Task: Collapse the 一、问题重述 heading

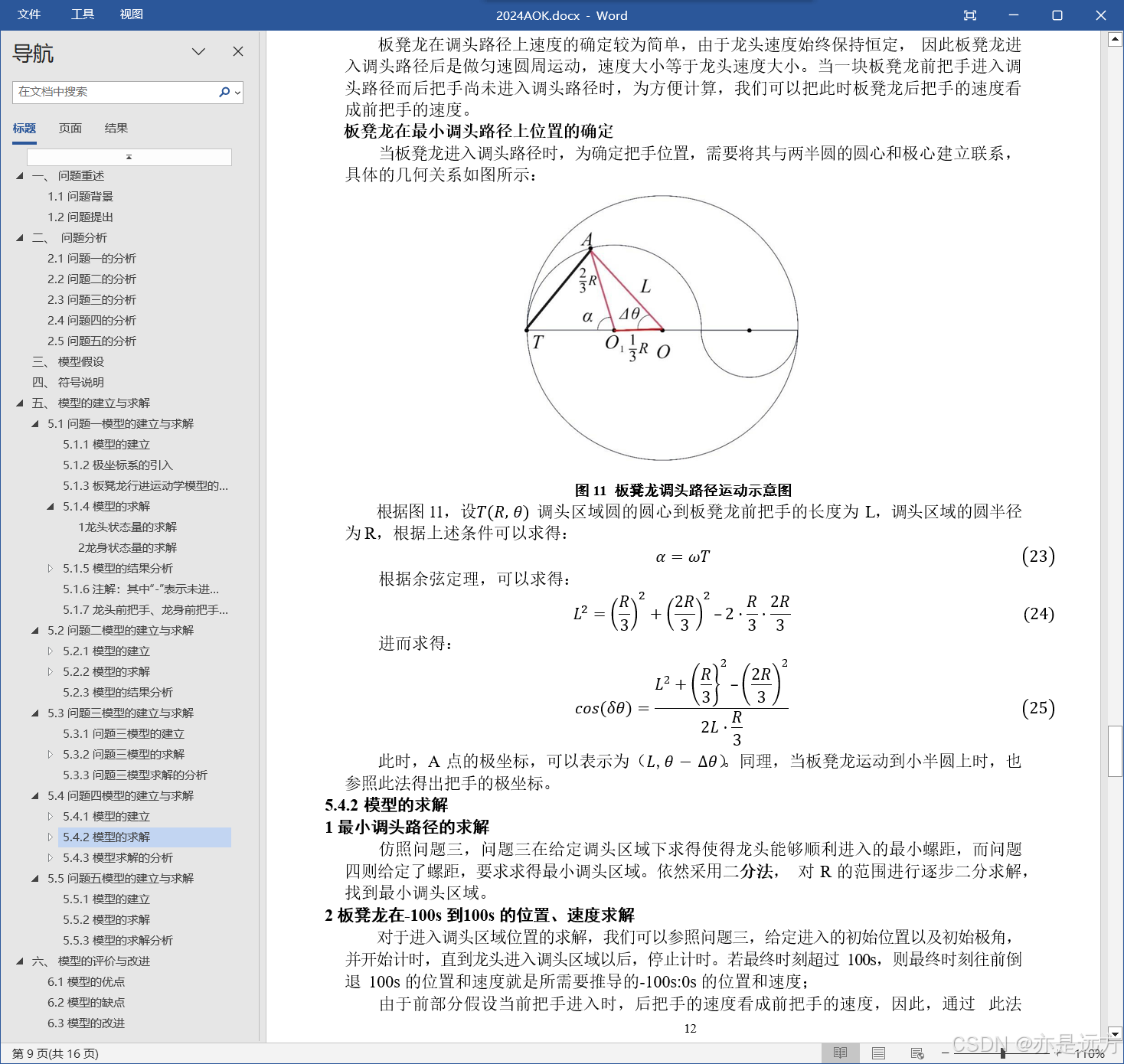Action: (20, 176)
